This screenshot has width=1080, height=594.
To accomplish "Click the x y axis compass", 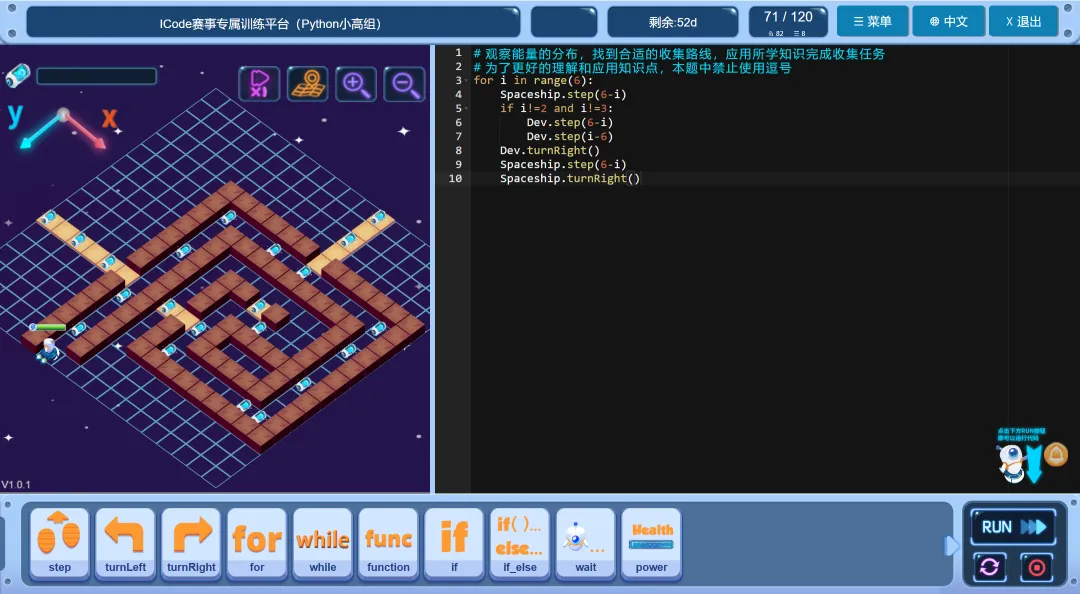I will pos(63,127).
